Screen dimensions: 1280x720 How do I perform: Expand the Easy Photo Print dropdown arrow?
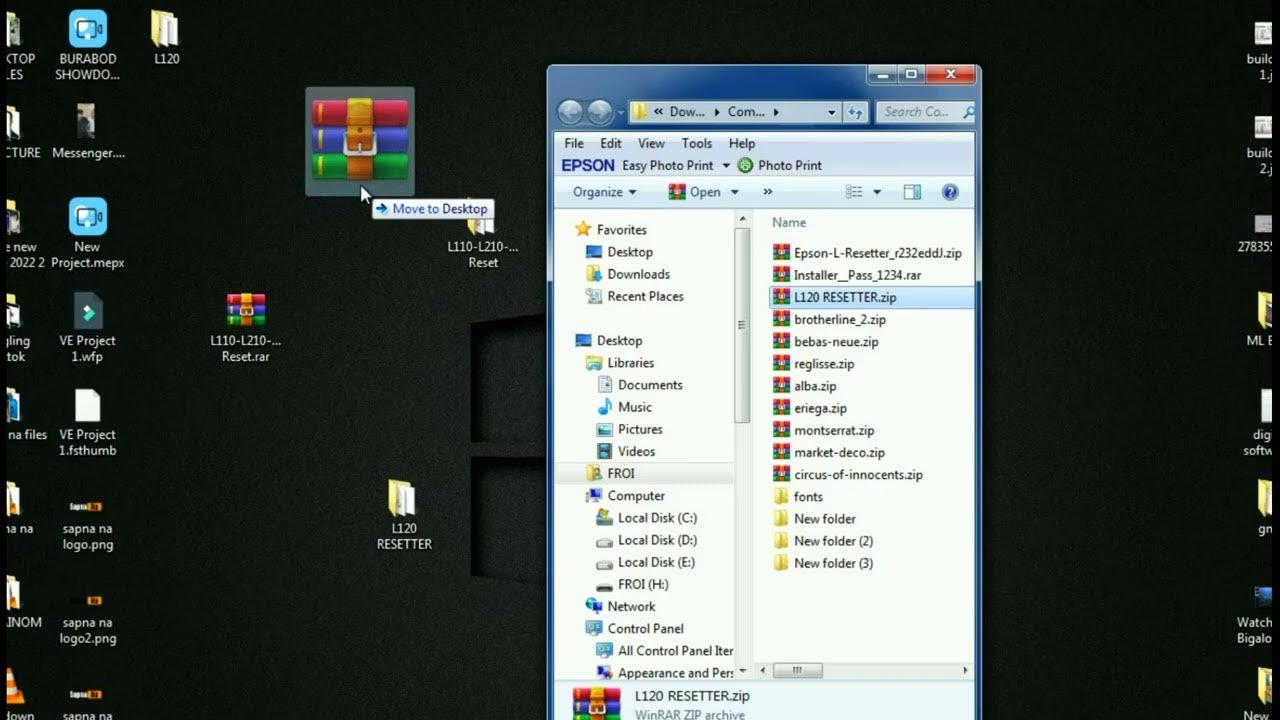tap(726, 165)
